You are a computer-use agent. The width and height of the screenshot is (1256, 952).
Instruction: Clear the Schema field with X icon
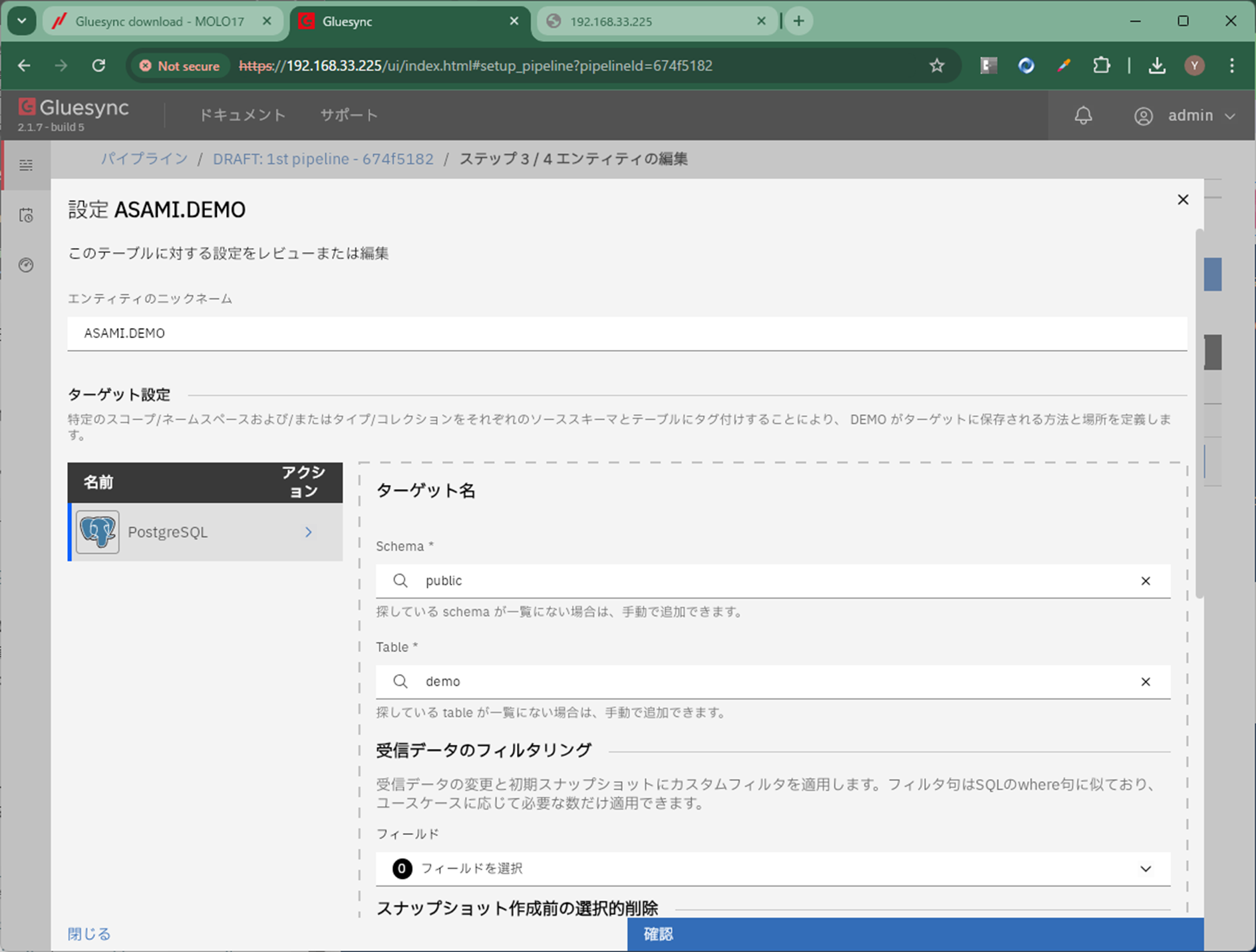tap(1145, 581)
